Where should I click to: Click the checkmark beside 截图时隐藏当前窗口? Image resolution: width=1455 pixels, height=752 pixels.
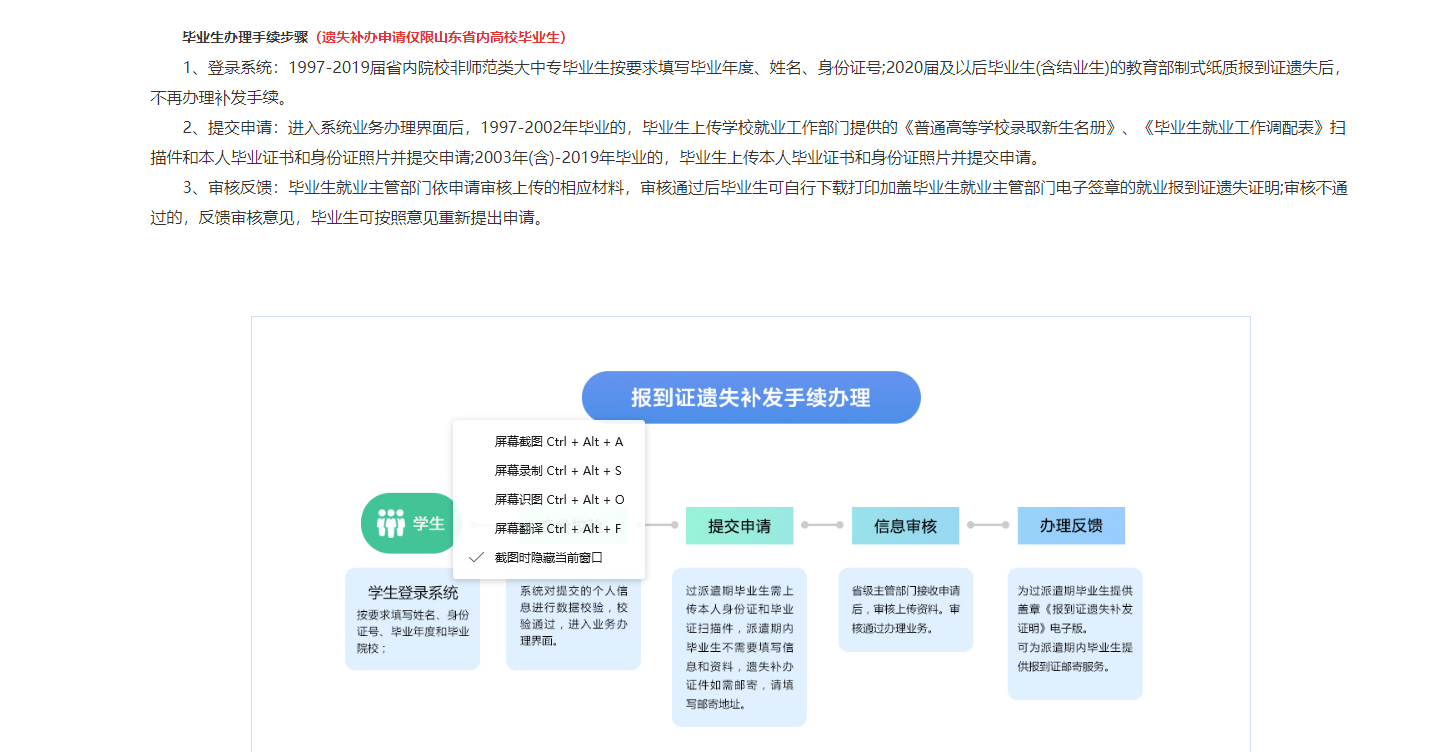pos(476,557)
